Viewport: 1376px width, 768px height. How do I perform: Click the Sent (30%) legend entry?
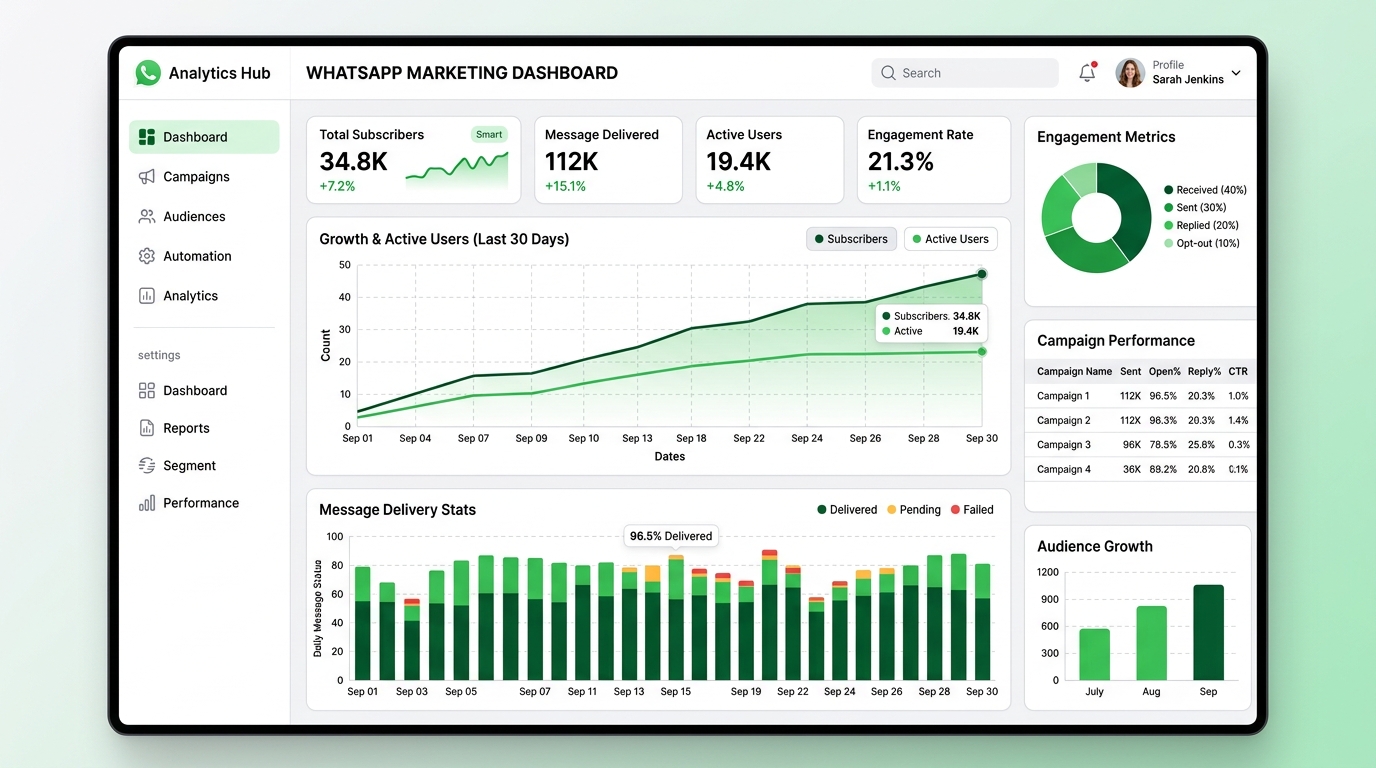pyautogui.click(x=1195, y=208)
